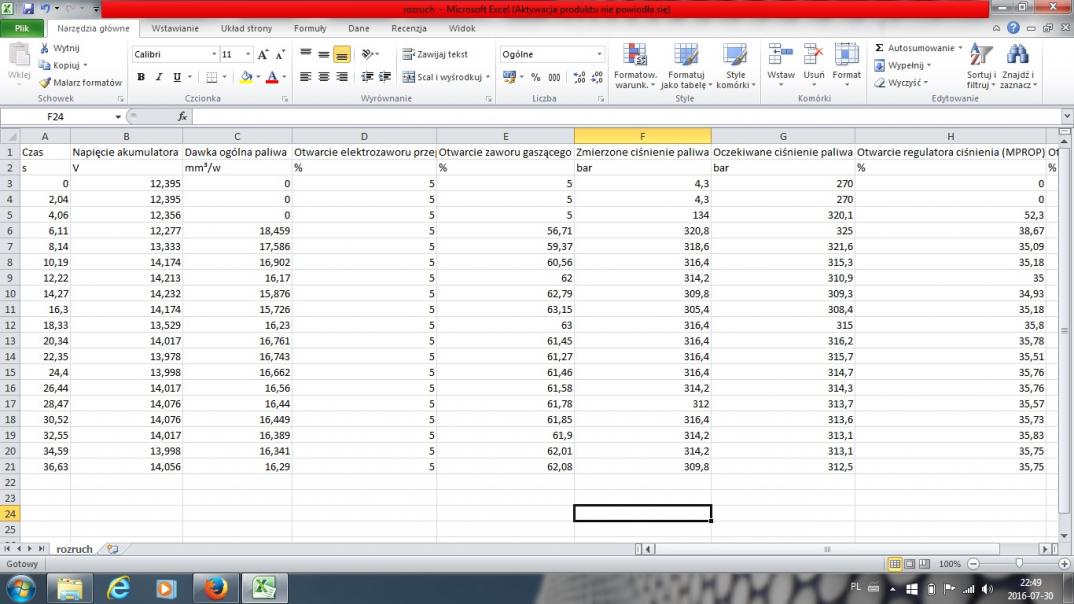Click the Name Box showing F24

click(x=56, y=116)
